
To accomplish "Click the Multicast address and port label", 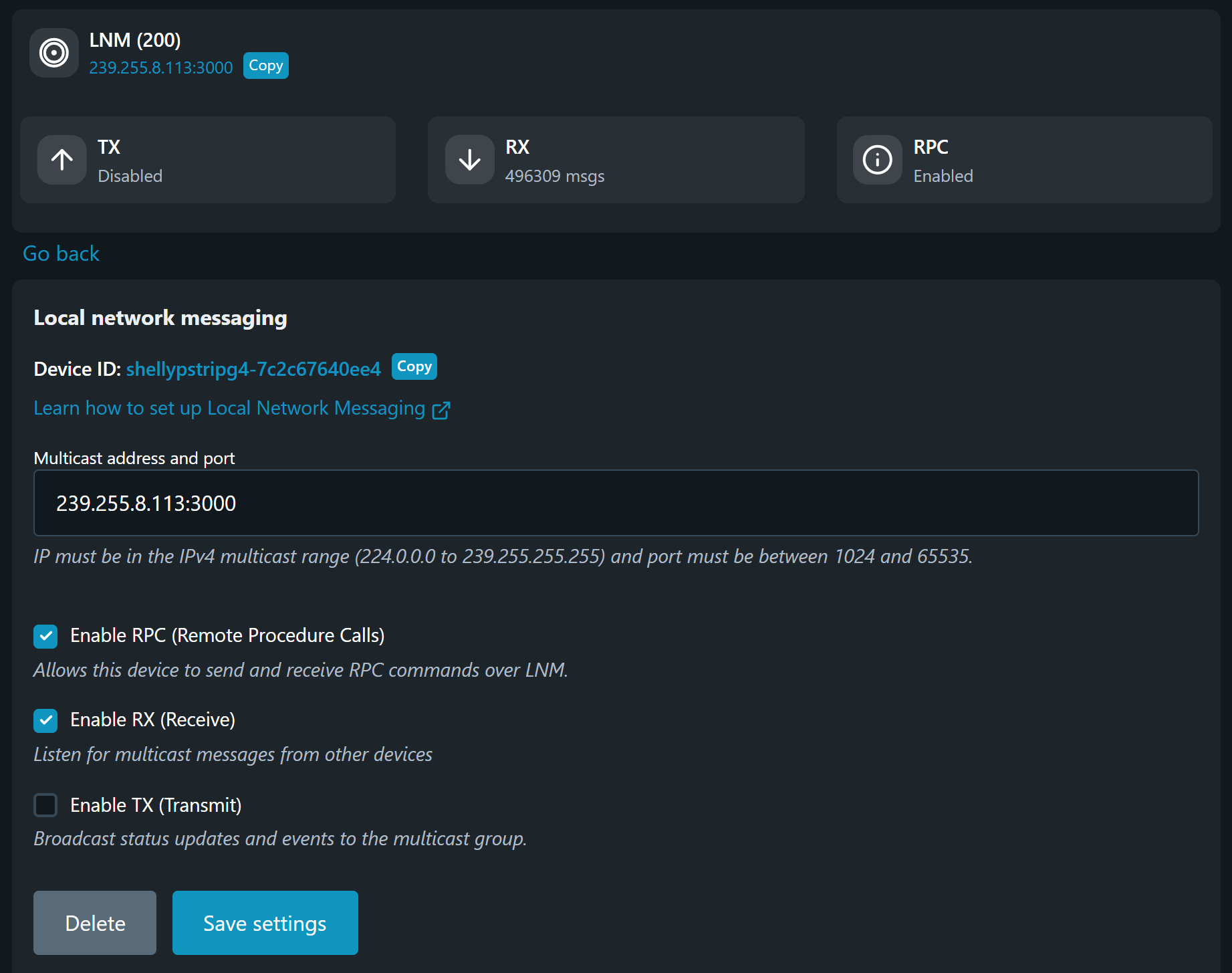I will click(x=134, y=458).
